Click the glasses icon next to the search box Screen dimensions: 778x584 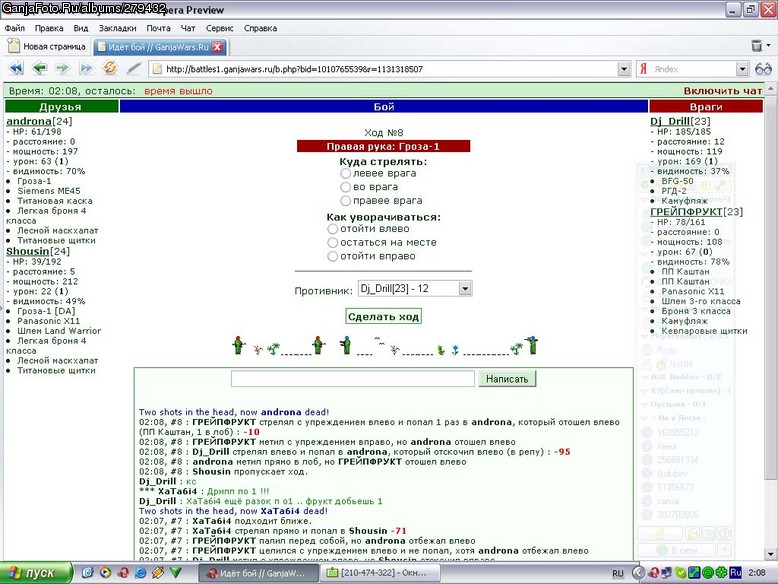(x=763, y=69)
